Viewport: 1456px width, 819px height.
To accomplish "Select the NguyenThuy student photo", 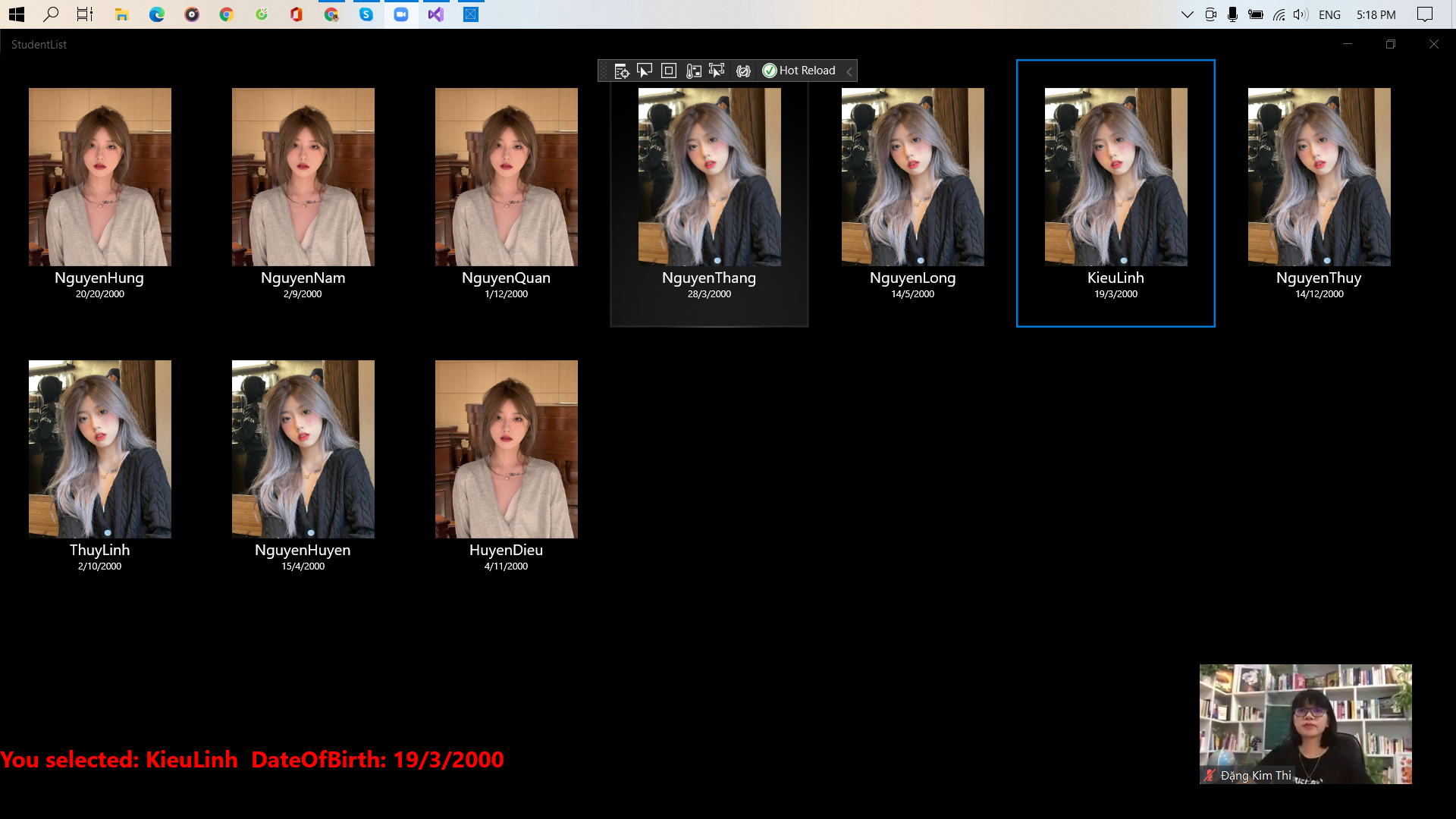I will (x=1319, y=177).
